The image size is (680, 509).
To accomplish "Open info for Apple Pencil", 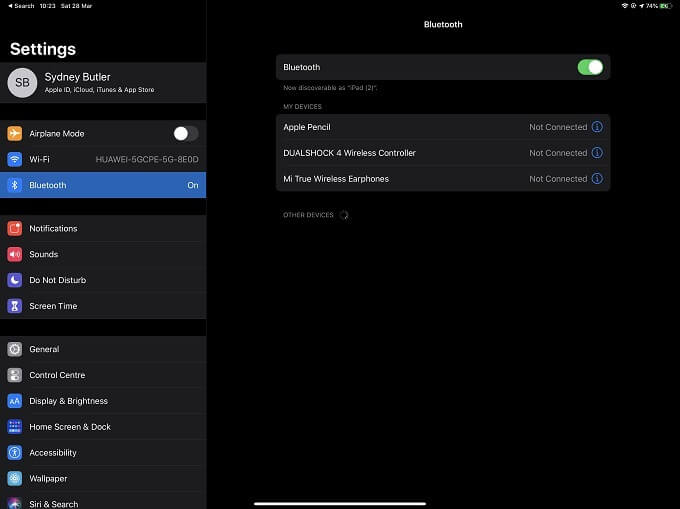I will (x=597, y=127).
